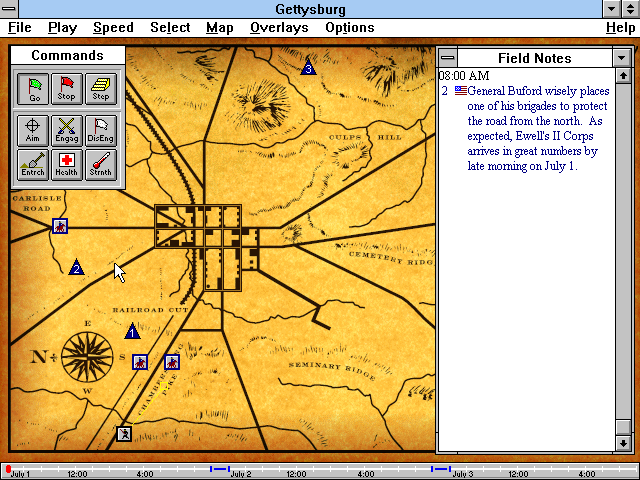
Task: Minimize the Gettysburg window
Action: pos(611,9)
